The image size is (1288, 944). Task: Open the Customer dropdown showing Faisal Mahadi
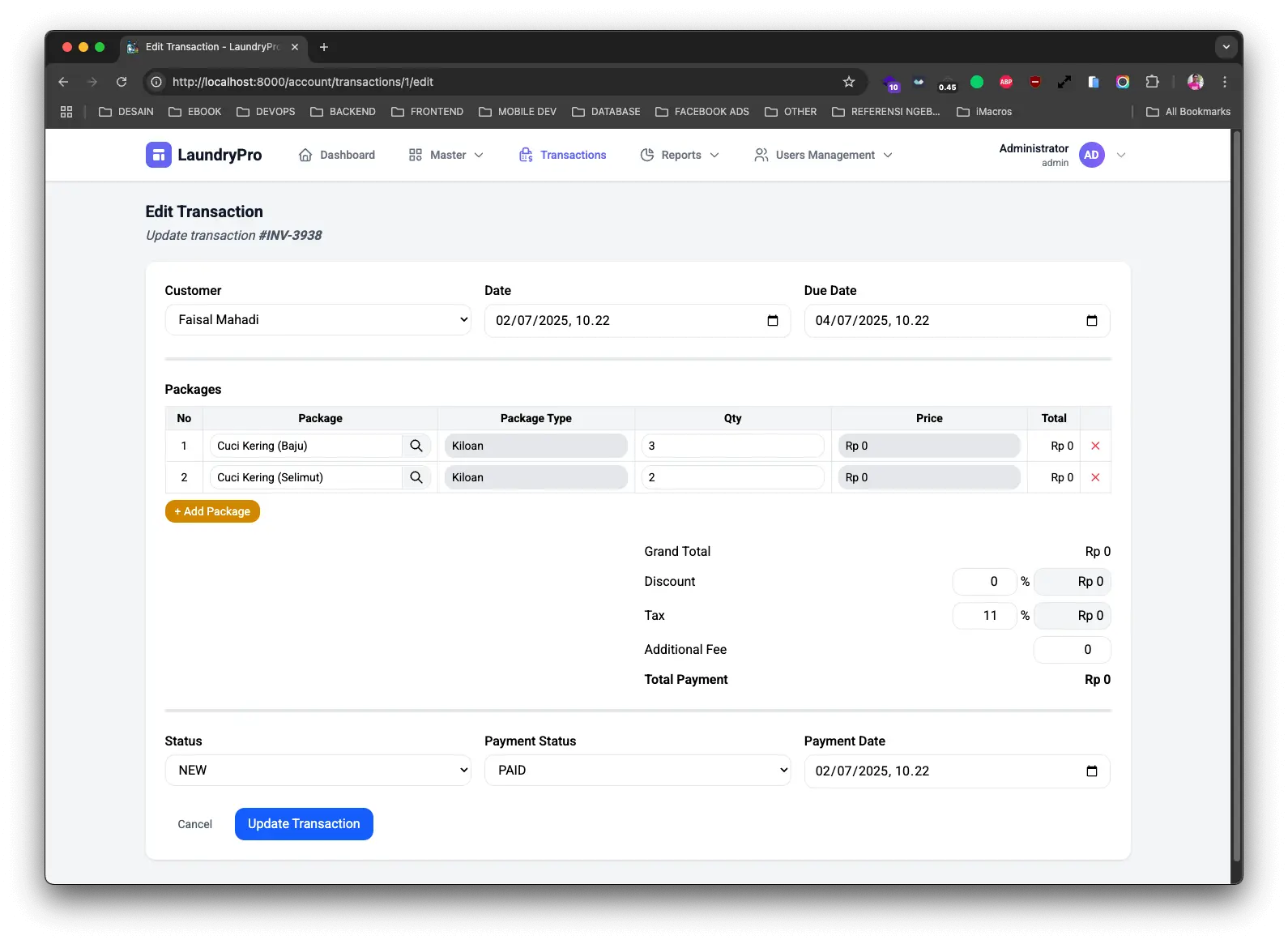coord(318,320)
